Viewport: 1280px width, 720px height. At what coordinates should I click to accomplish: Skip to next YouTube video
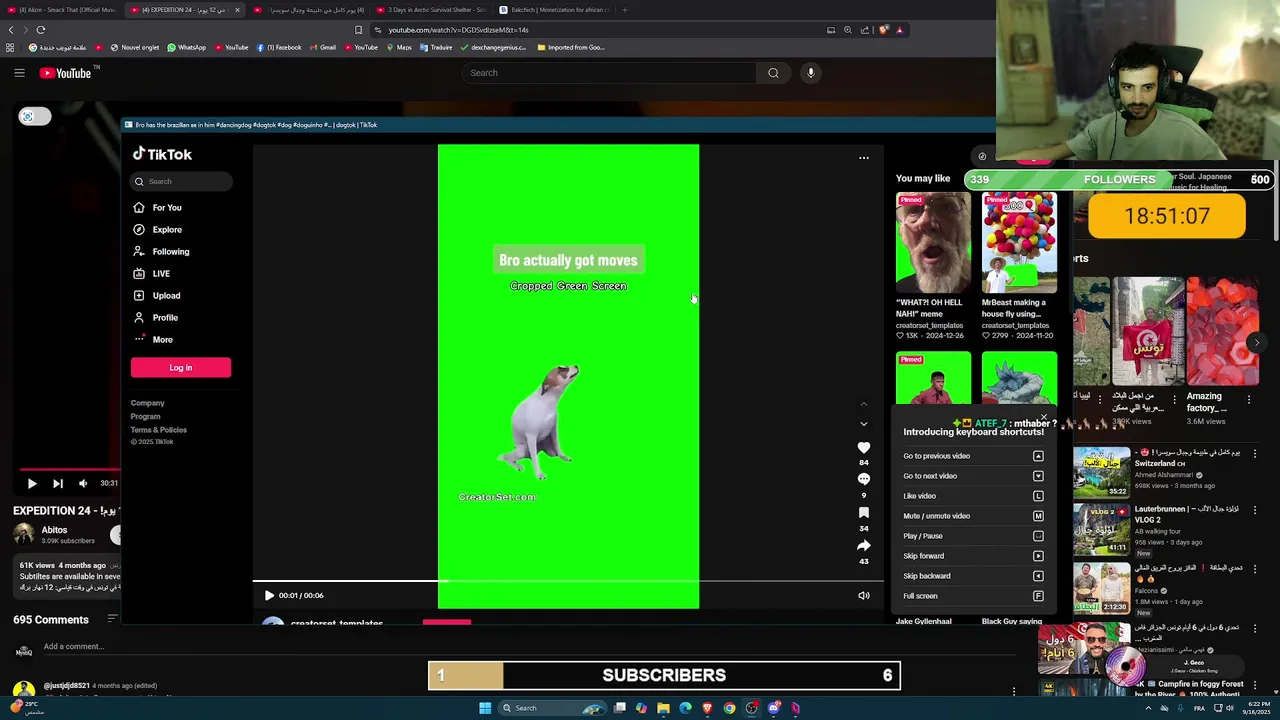58,483
